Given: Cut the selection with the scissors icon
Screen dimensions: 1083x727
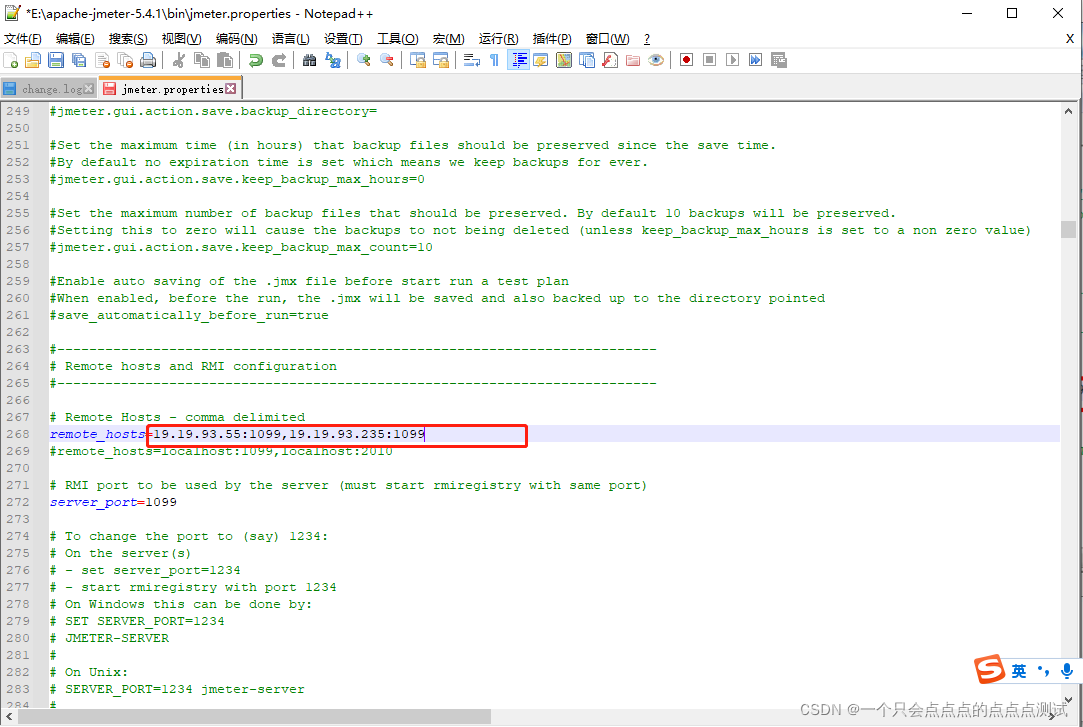Looking at the screenshot, I should pos(179,60).
